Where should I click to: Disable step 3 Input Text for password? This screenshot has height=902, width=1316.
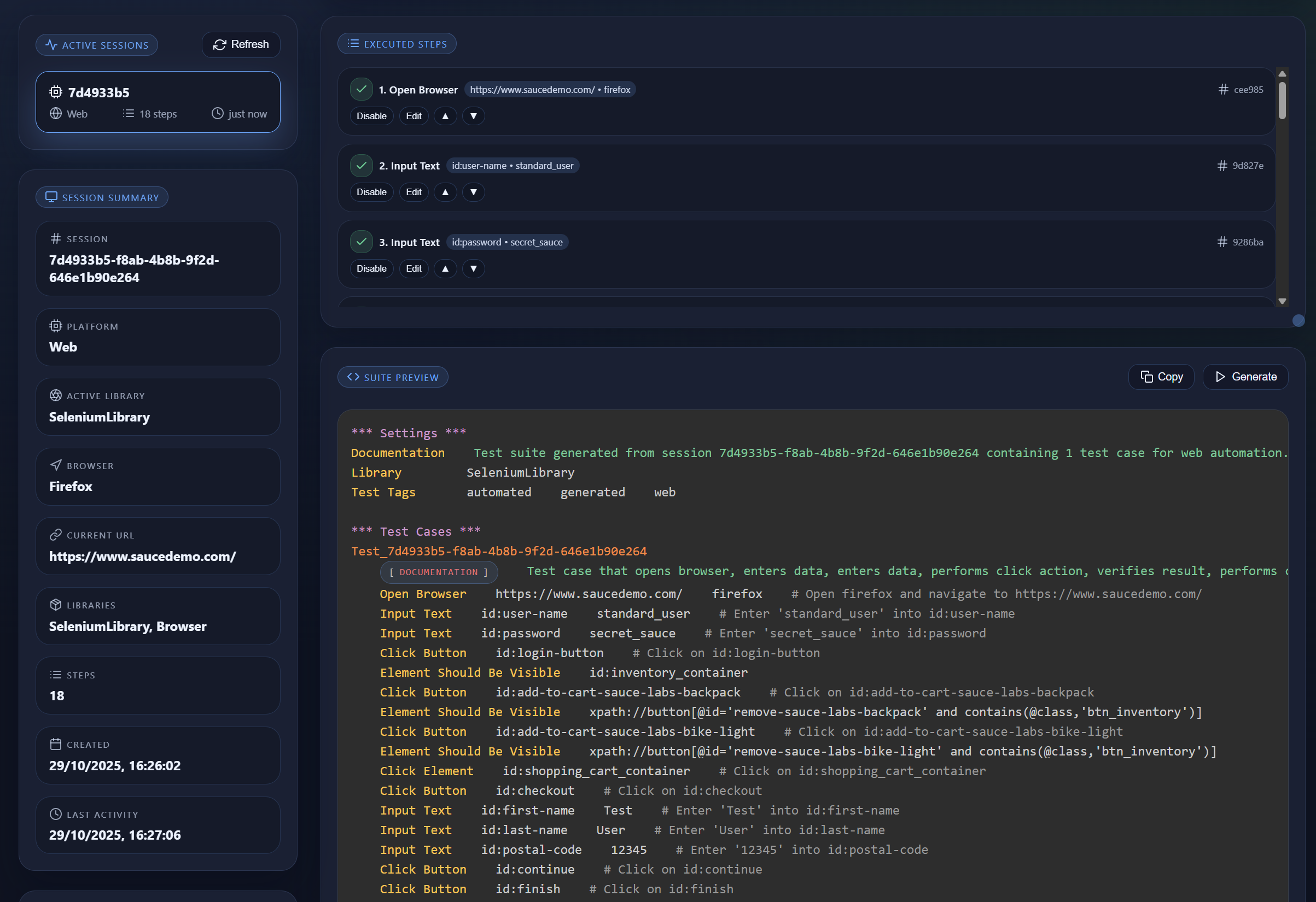(371, 268)
